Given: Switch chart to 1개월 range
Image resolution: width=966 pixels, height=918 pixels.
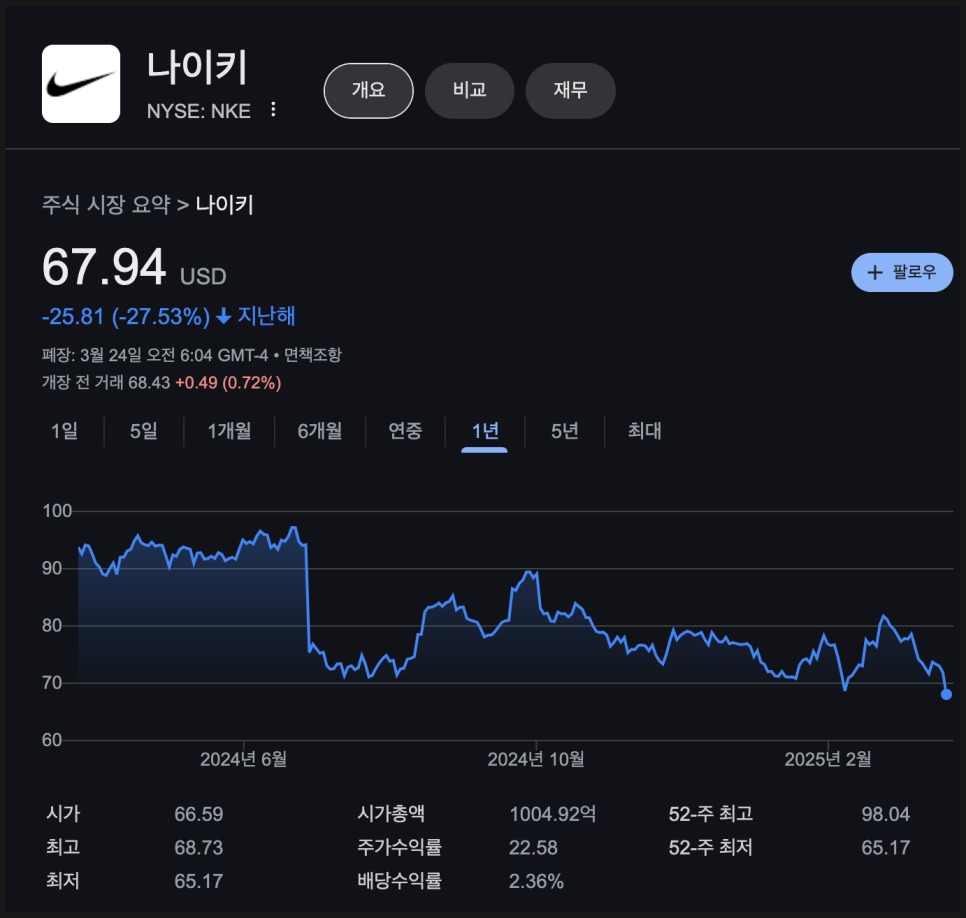Looking at the screenshot, I should [229, 431].
